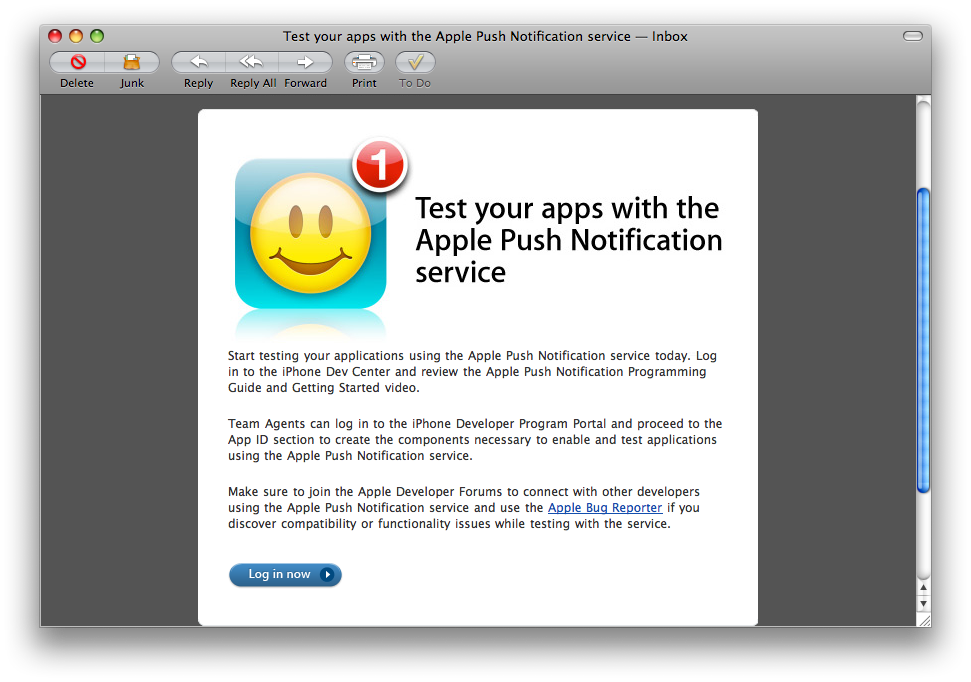Open the Apple Bug Reporter link

(x=605, y=508)
